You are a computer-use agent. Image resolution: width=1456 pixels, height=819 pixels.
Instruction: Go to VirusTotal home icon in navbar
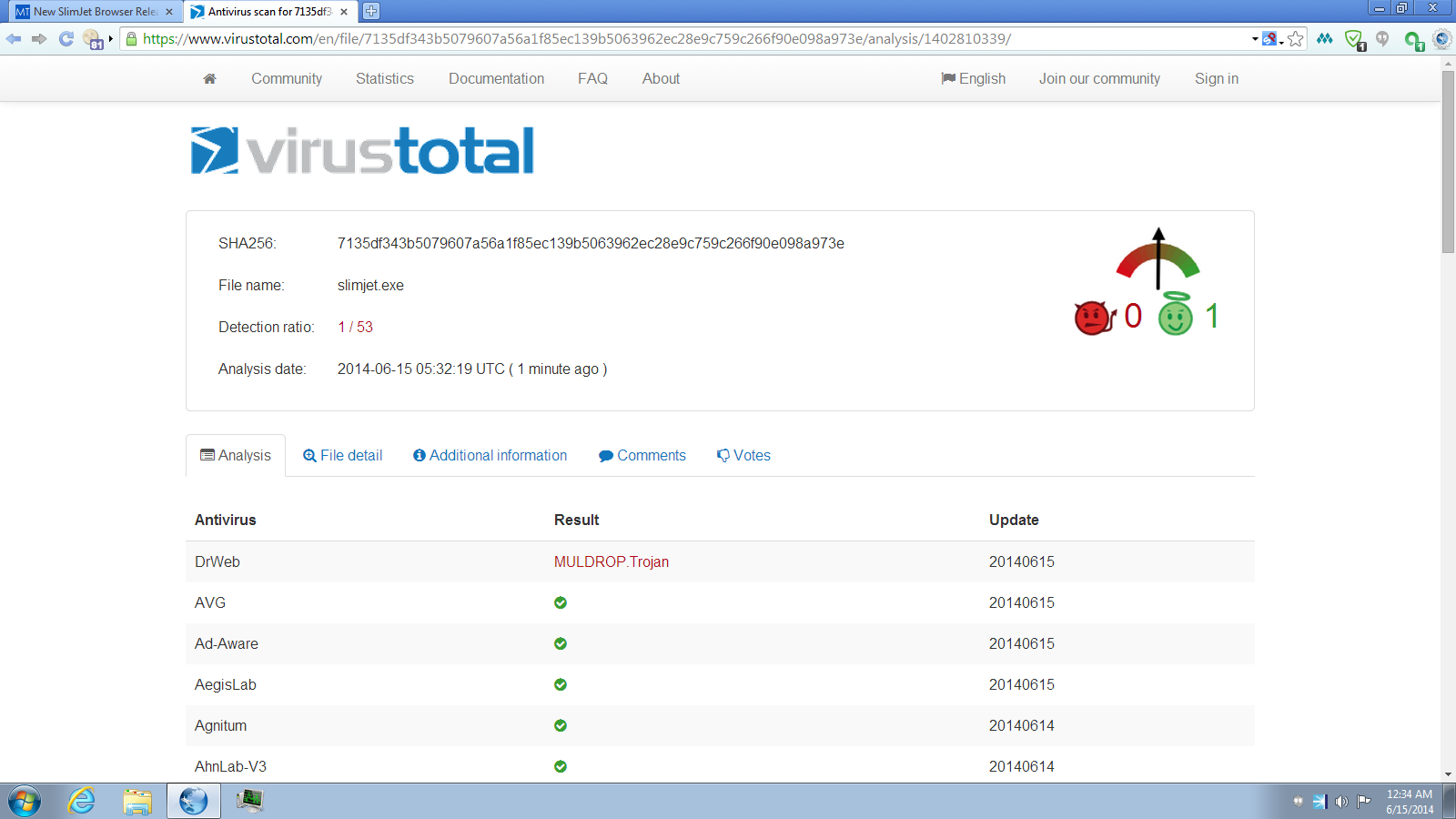point(209,79)
